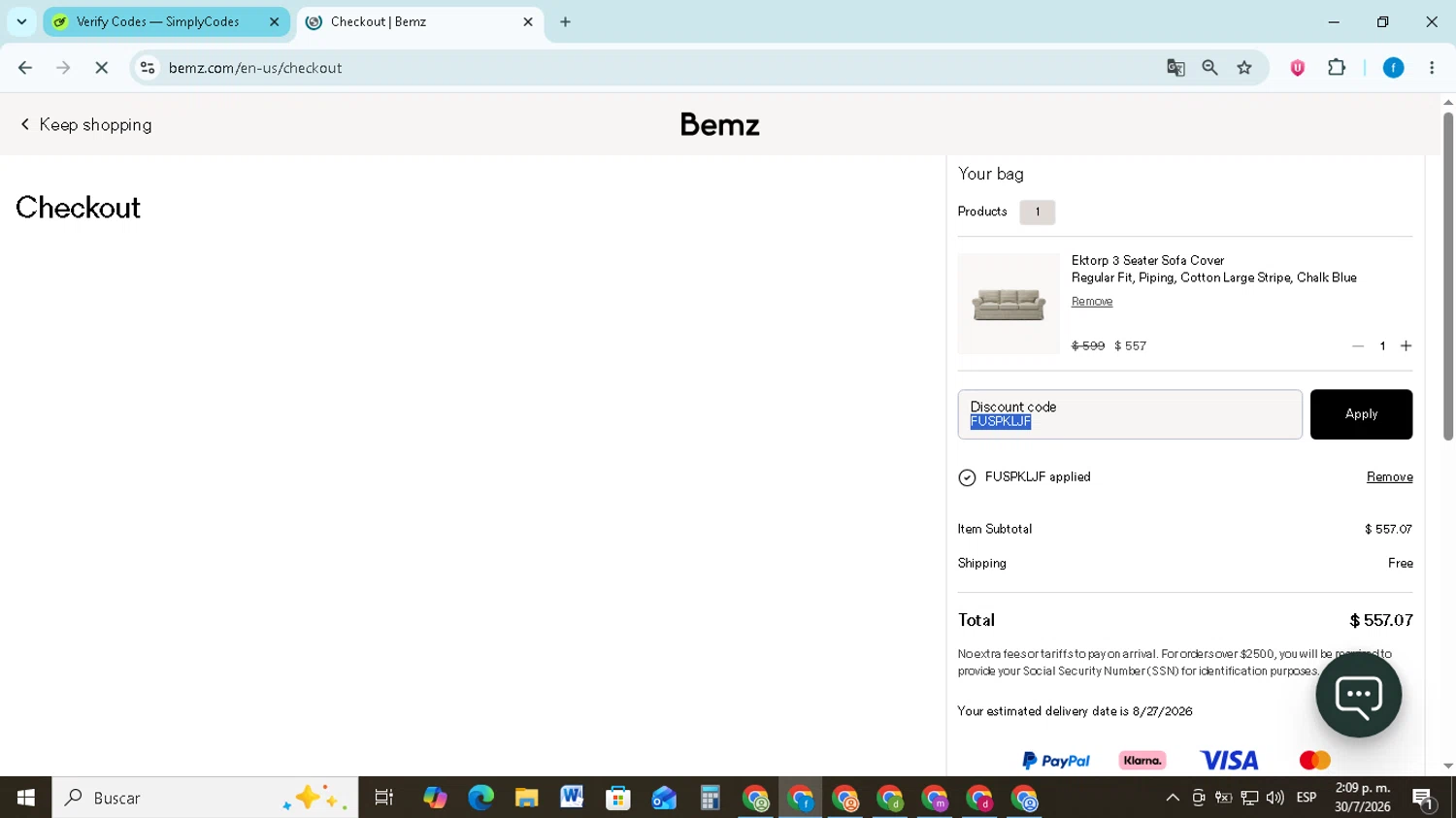View site information for bemz.com

pos(148,68)
